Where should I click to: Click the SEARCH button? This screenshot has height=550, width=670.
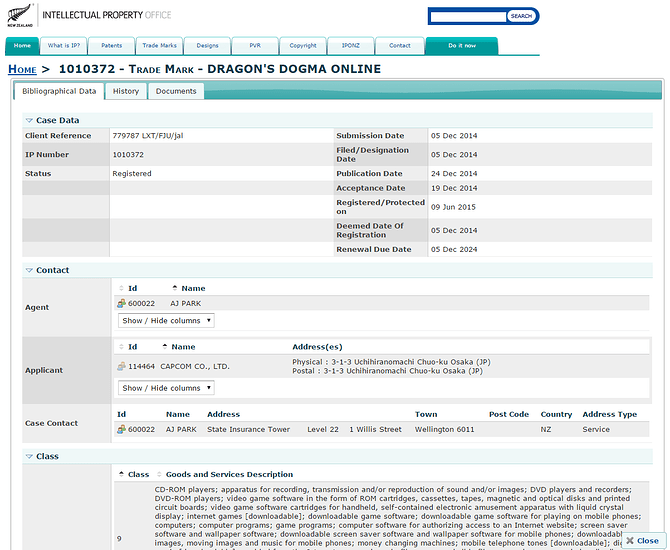521,16
